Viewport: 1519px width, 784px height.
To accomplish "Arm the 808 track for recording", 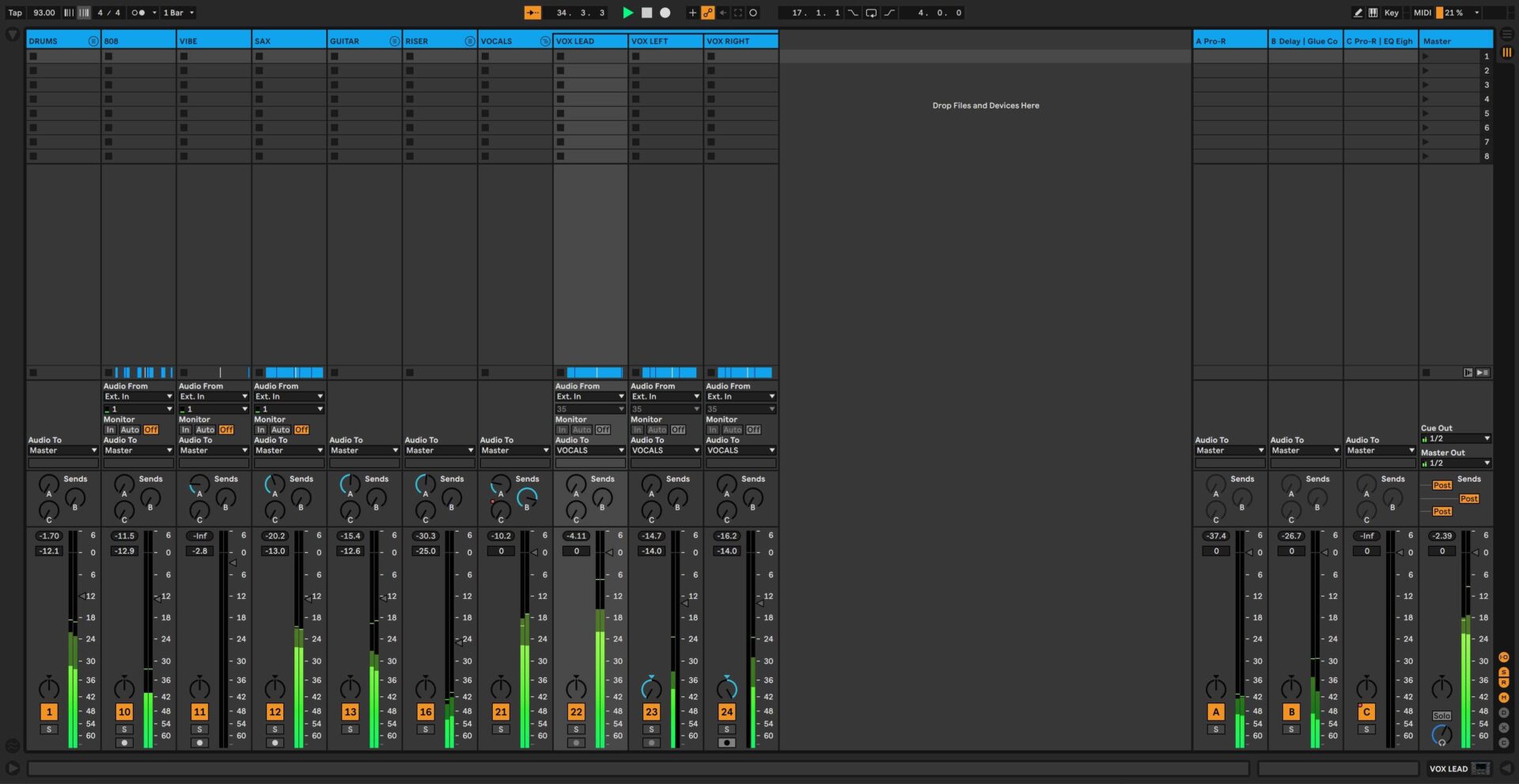I will [x=124, y=742].
